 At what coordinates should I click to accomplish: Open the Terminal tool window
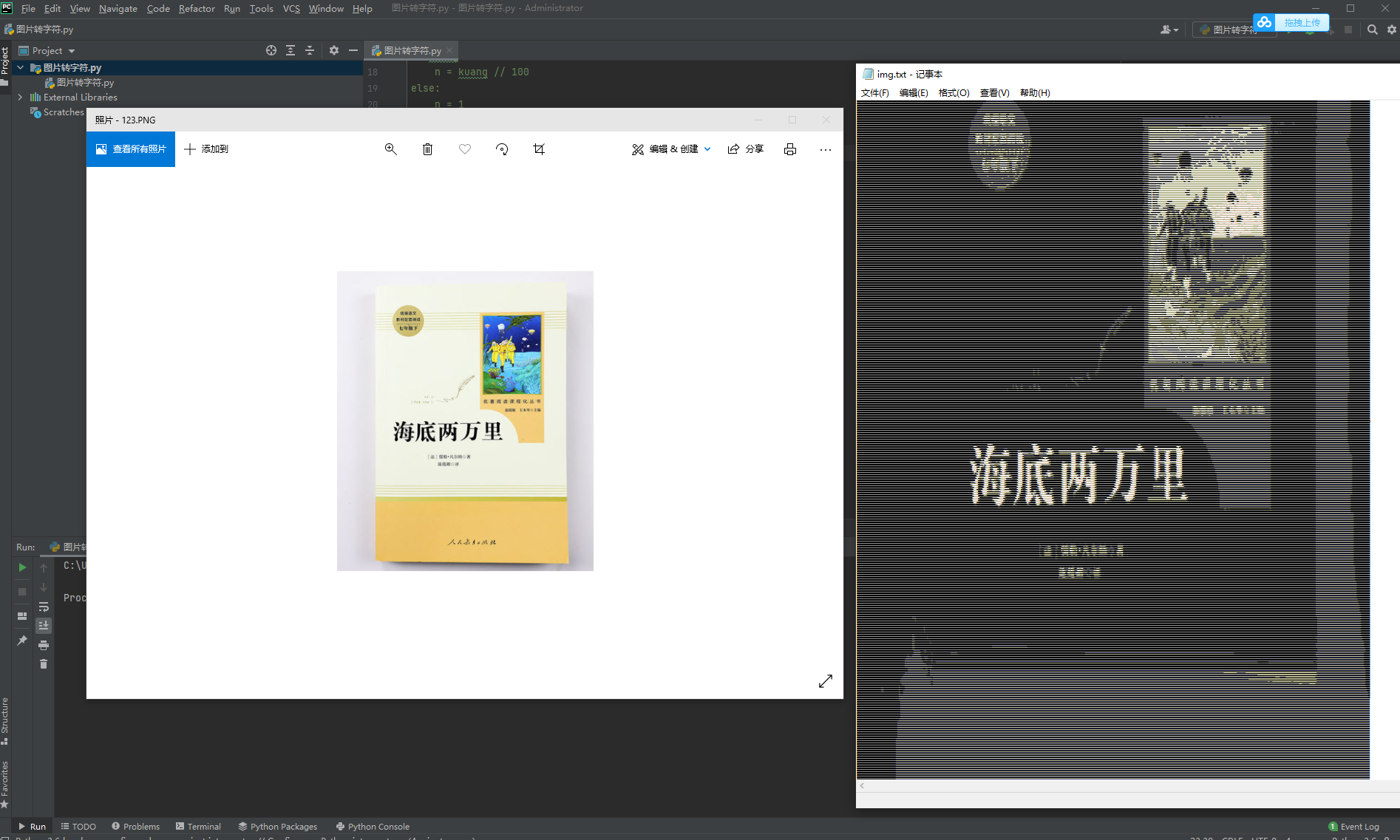tap(198, 826)
